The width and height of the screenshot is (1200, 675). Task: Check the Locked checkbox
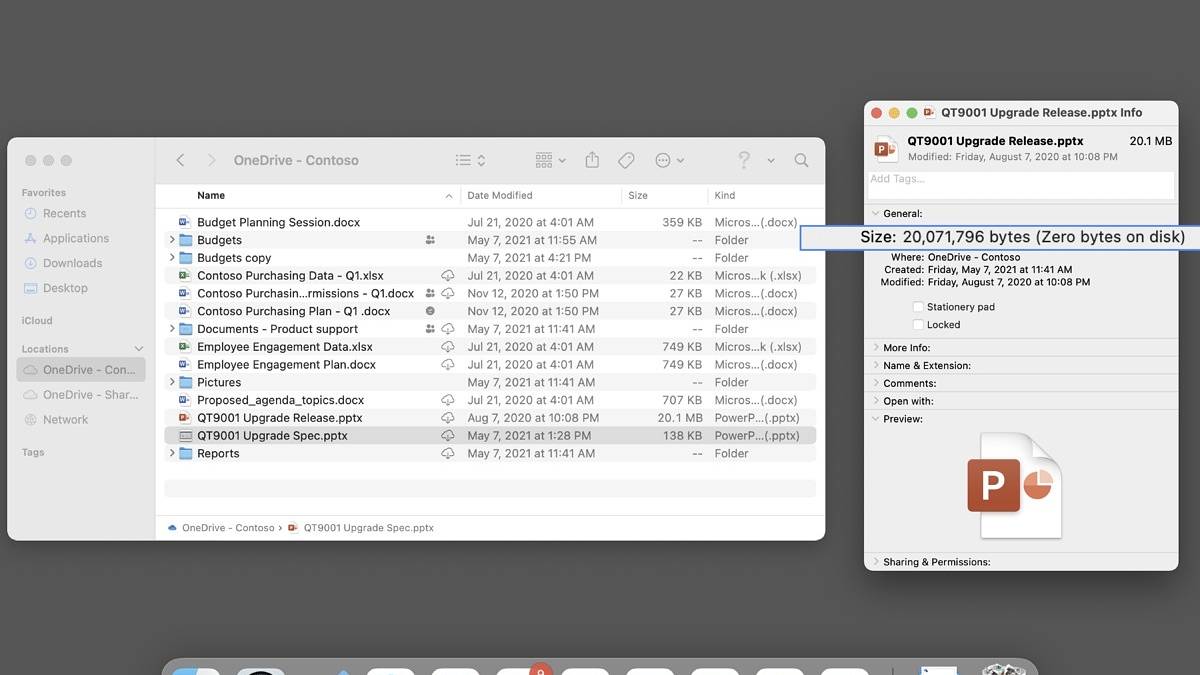click(919, 325)
